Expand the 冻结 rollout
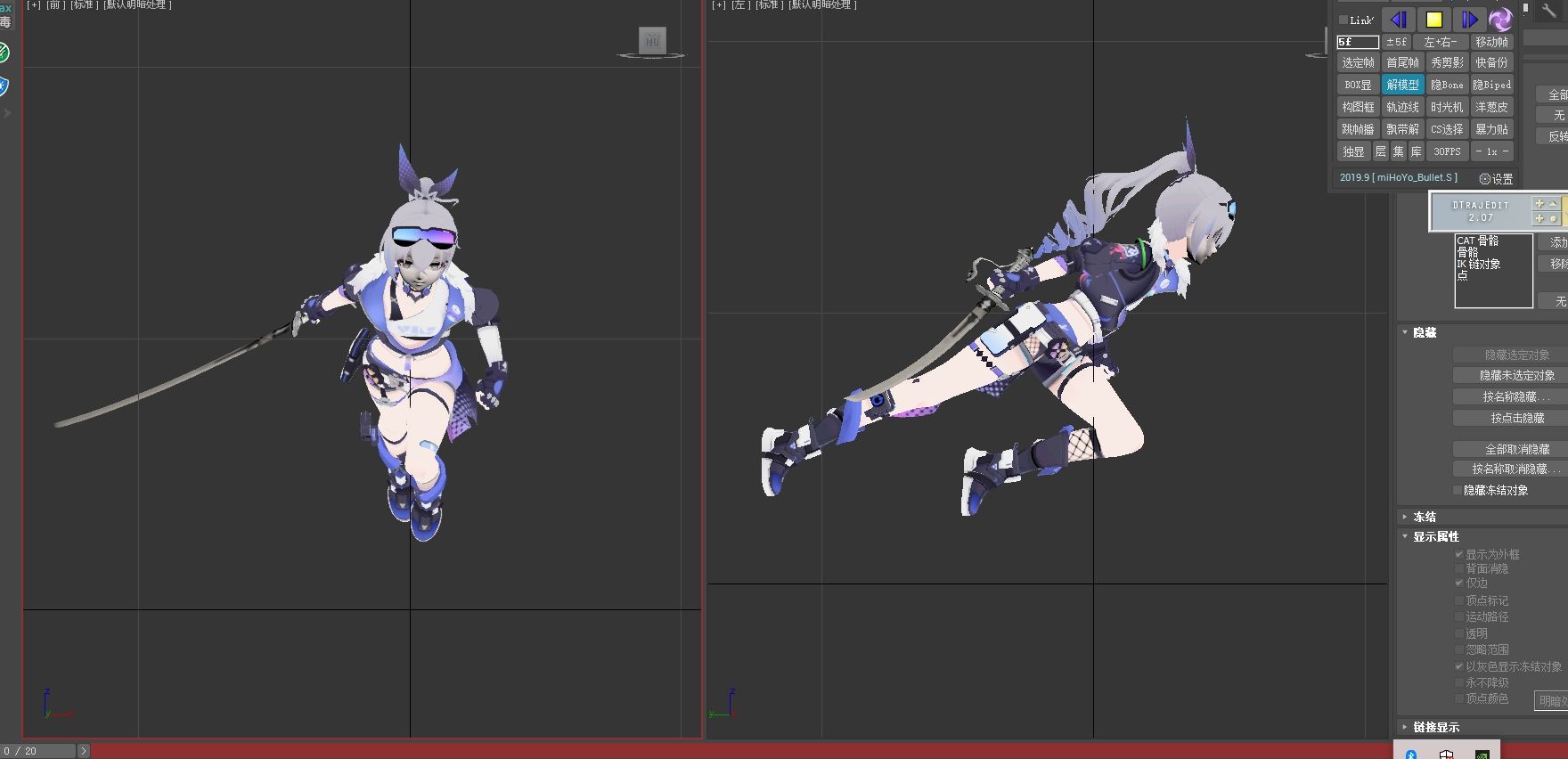1568x759 pixels. [x=1405, y=517]
